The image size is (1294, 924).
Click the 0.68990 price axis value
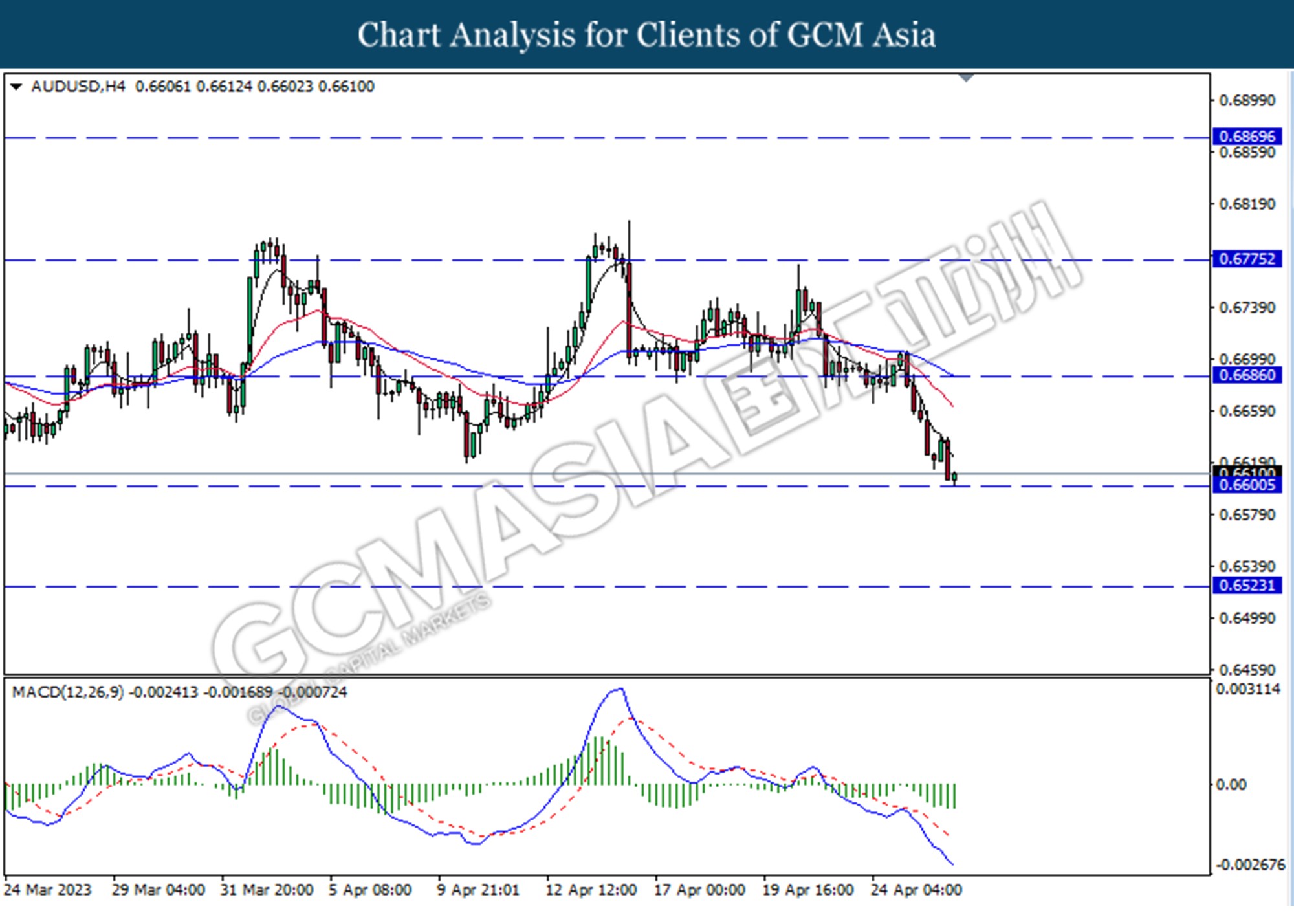(1247, 100)
